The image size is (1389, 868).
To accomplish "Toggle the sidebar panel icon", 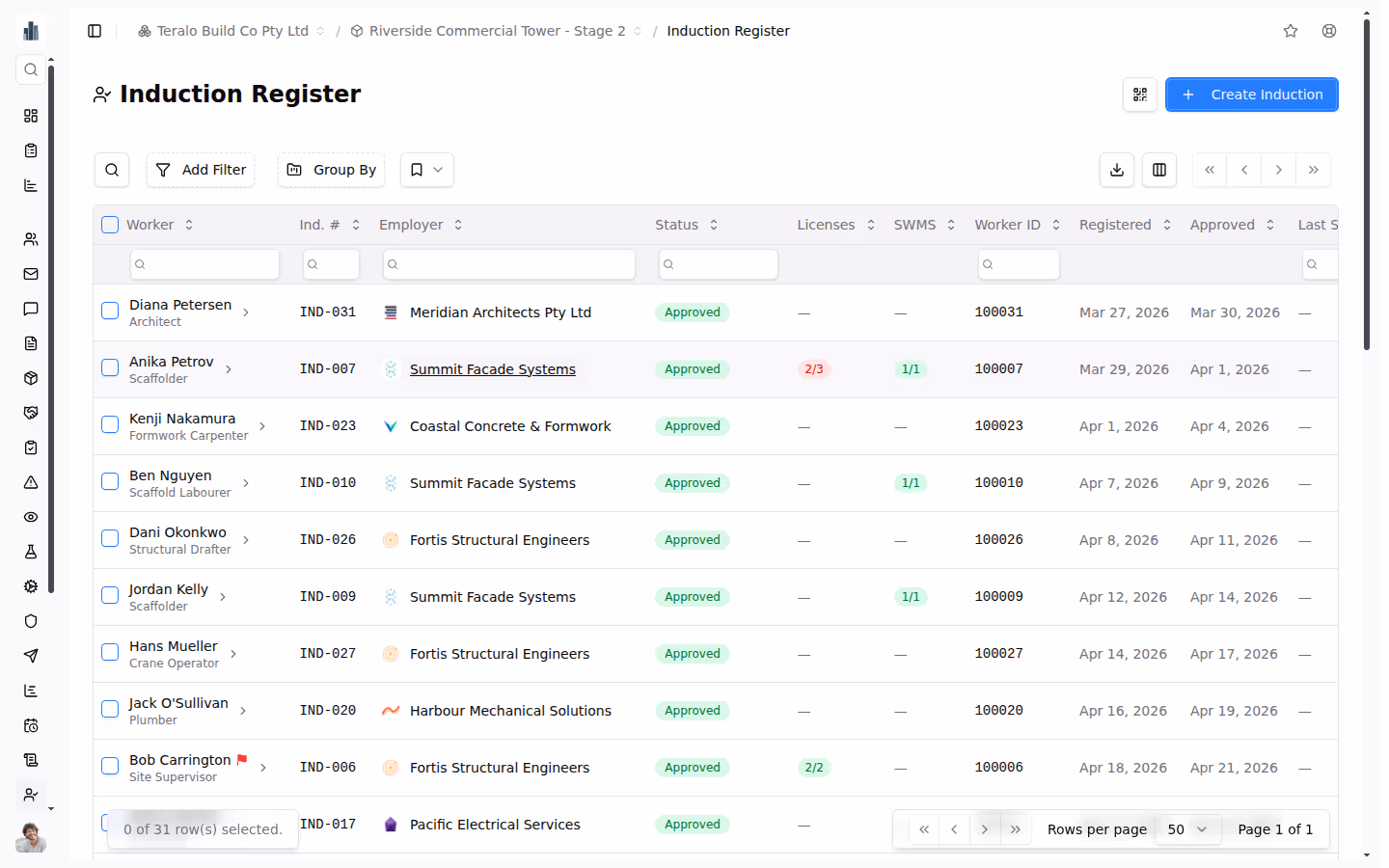I will pyautogui.click(x=95, y=31).
